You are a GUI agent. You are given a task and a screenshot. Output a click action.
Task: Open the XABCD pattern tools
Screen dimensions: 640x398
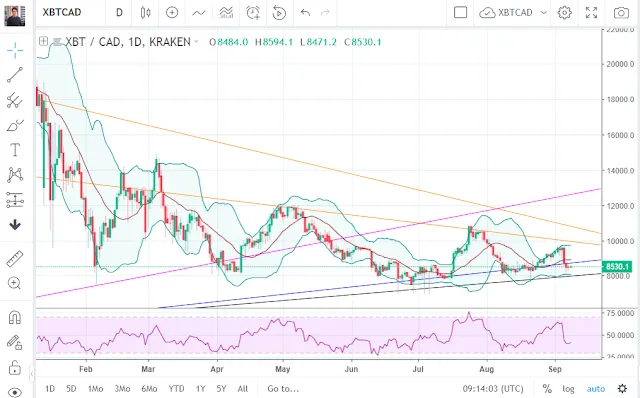click(15, 175)
